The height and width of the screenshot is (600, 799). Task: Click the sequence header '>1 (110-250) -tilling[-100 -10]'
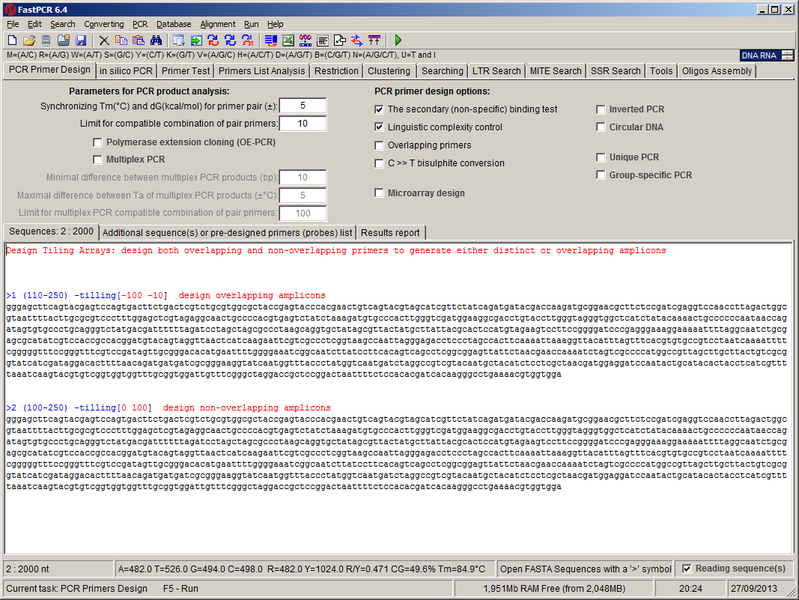coord(87,295)
